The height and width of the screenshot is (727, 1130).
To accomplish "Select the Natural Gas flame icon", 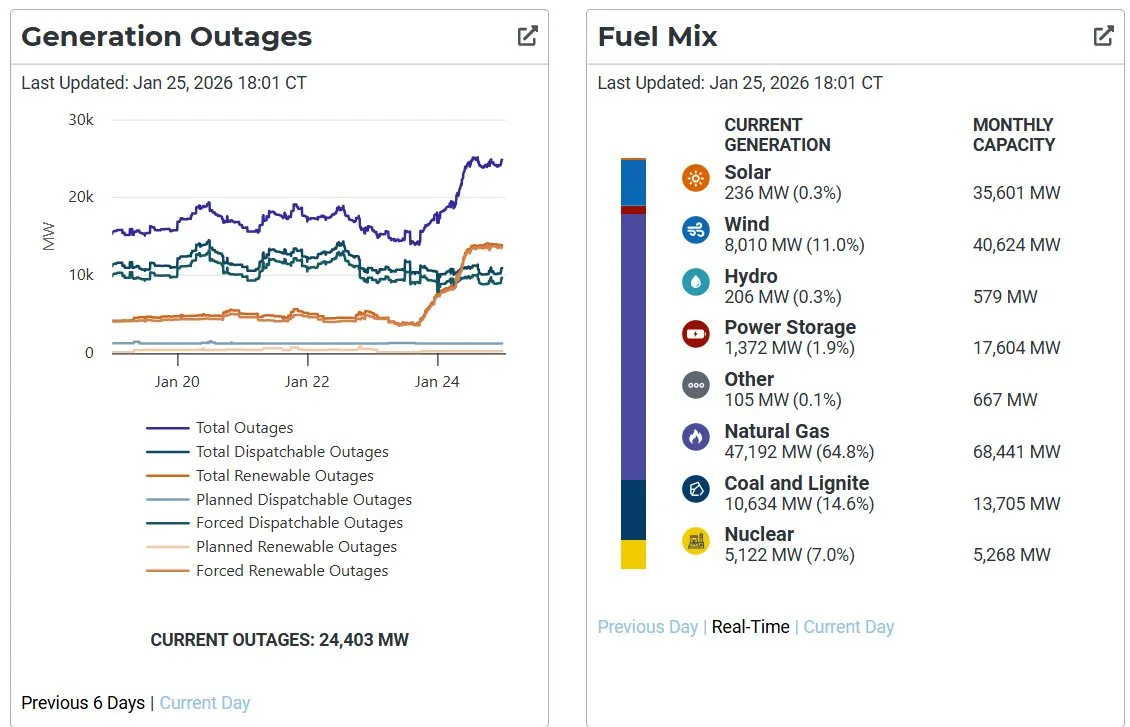I will pyautogui.click(x=696, y=436).
